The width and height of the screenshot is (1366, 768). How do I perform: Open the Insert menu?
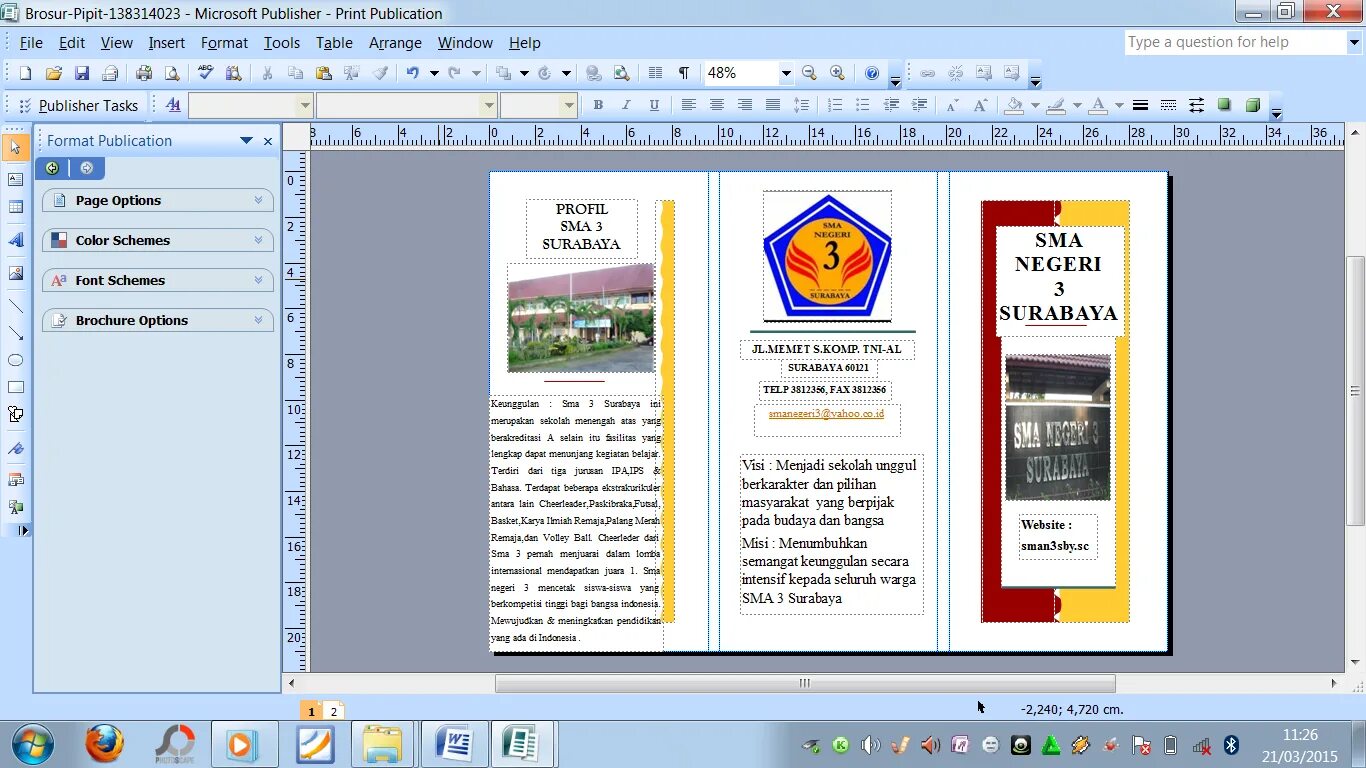(167, 43)
